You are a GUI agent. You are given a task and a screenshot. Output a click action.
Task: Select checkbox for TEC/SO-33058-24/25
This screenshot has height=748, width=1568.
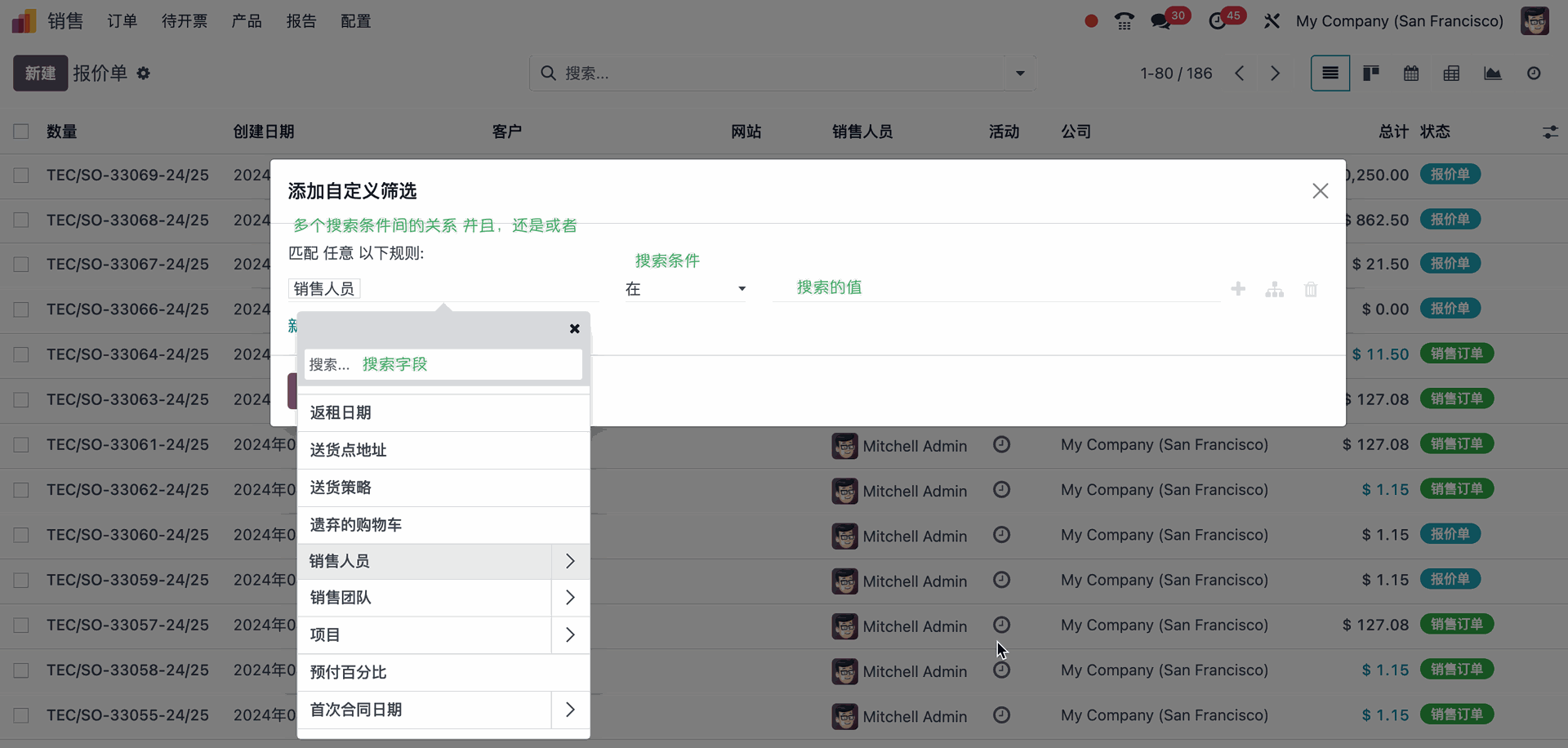click(x=21, y=670)
